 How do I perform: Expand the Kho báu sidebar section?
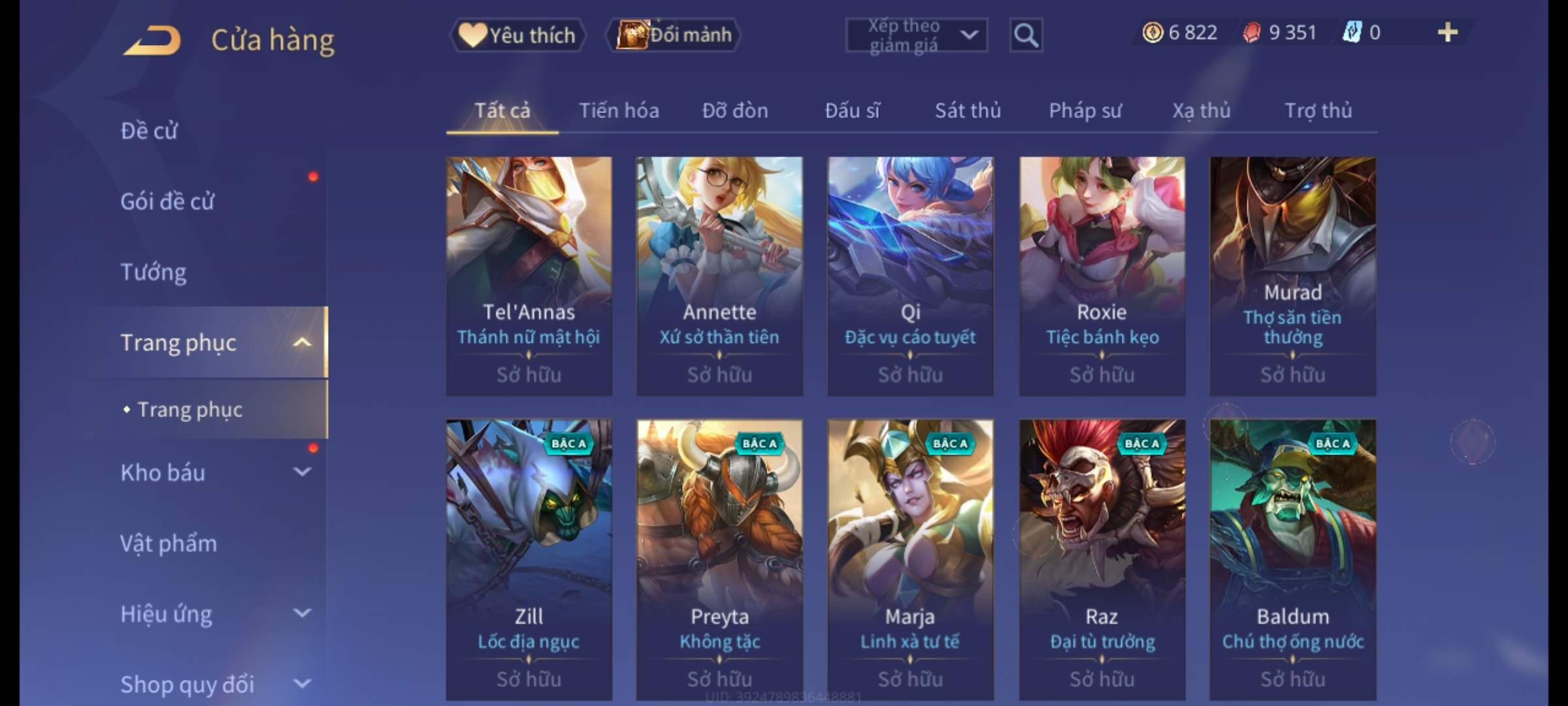pyautogui.click(x=302, y=471)
